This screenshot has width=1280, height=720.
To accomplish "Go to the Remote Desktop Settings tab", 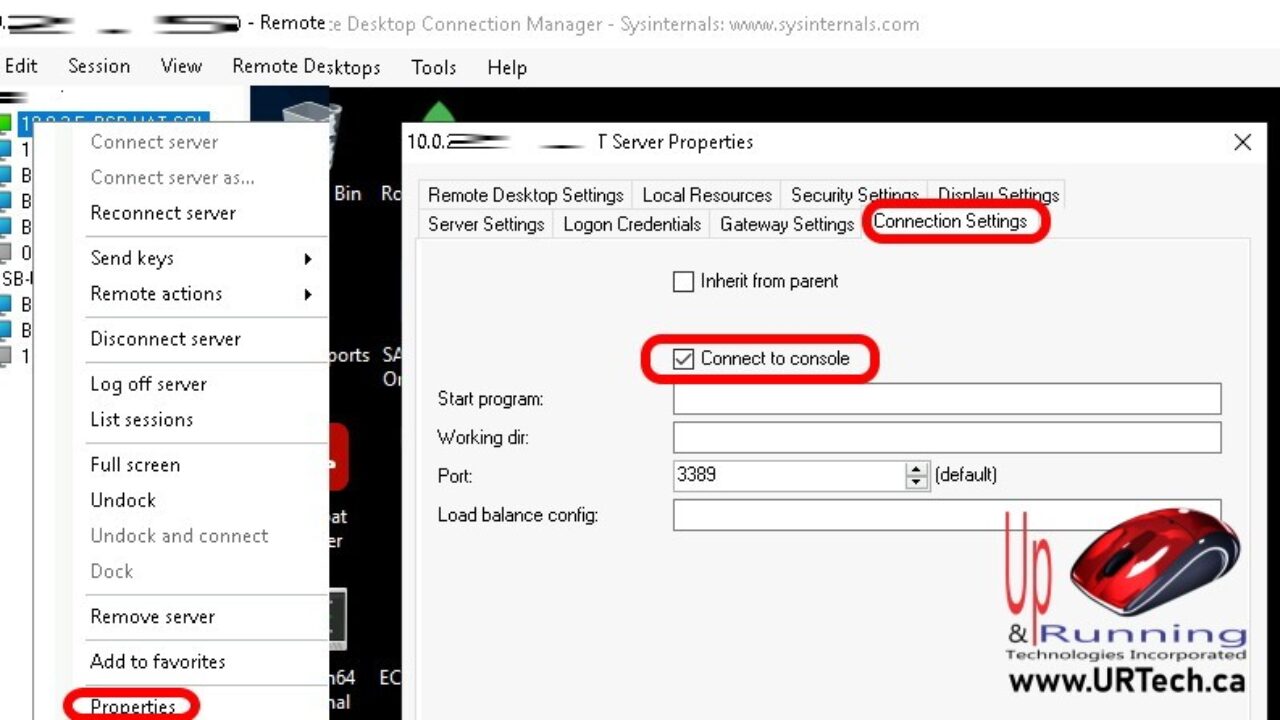I will [525, 195].
